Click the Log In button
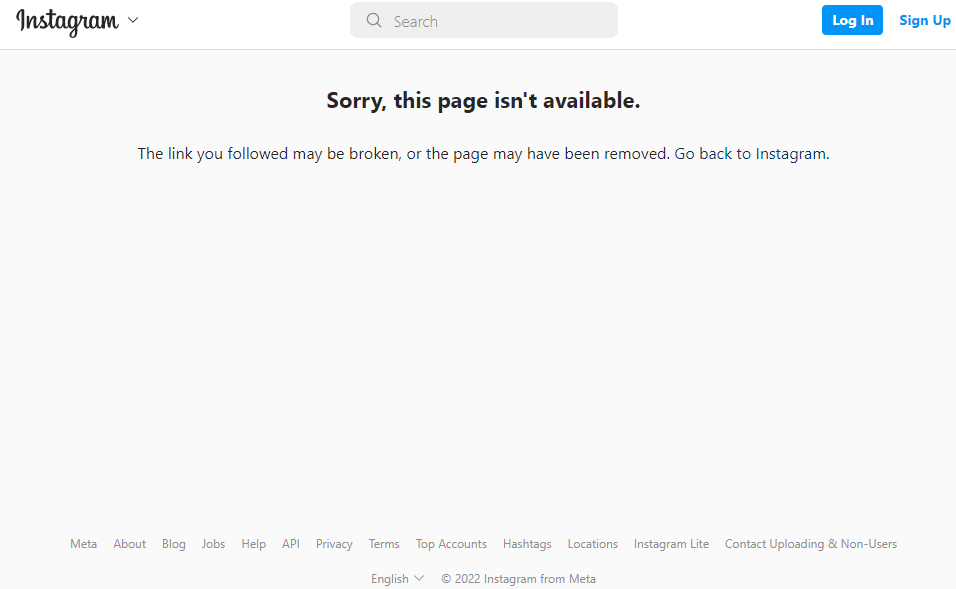The height and width of the screenshot is (589, 956). [x=852, y=20]
